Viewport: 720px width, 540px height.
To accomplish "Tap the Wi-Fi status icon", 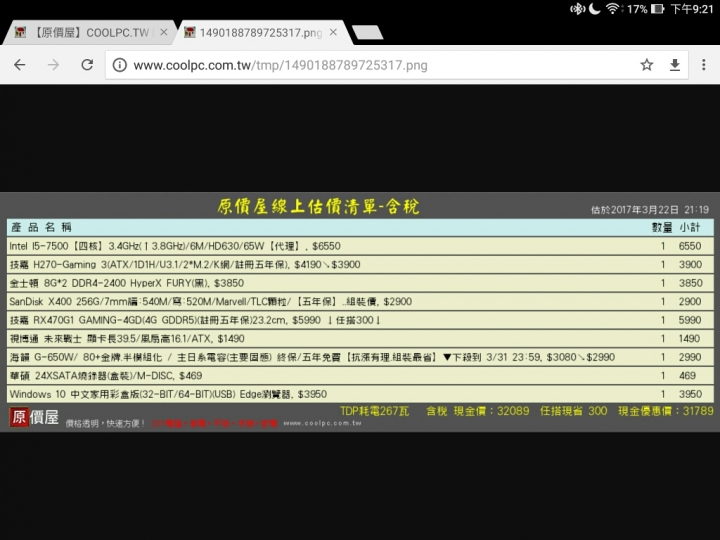I will pyautogui.click(x=613, y=9).
